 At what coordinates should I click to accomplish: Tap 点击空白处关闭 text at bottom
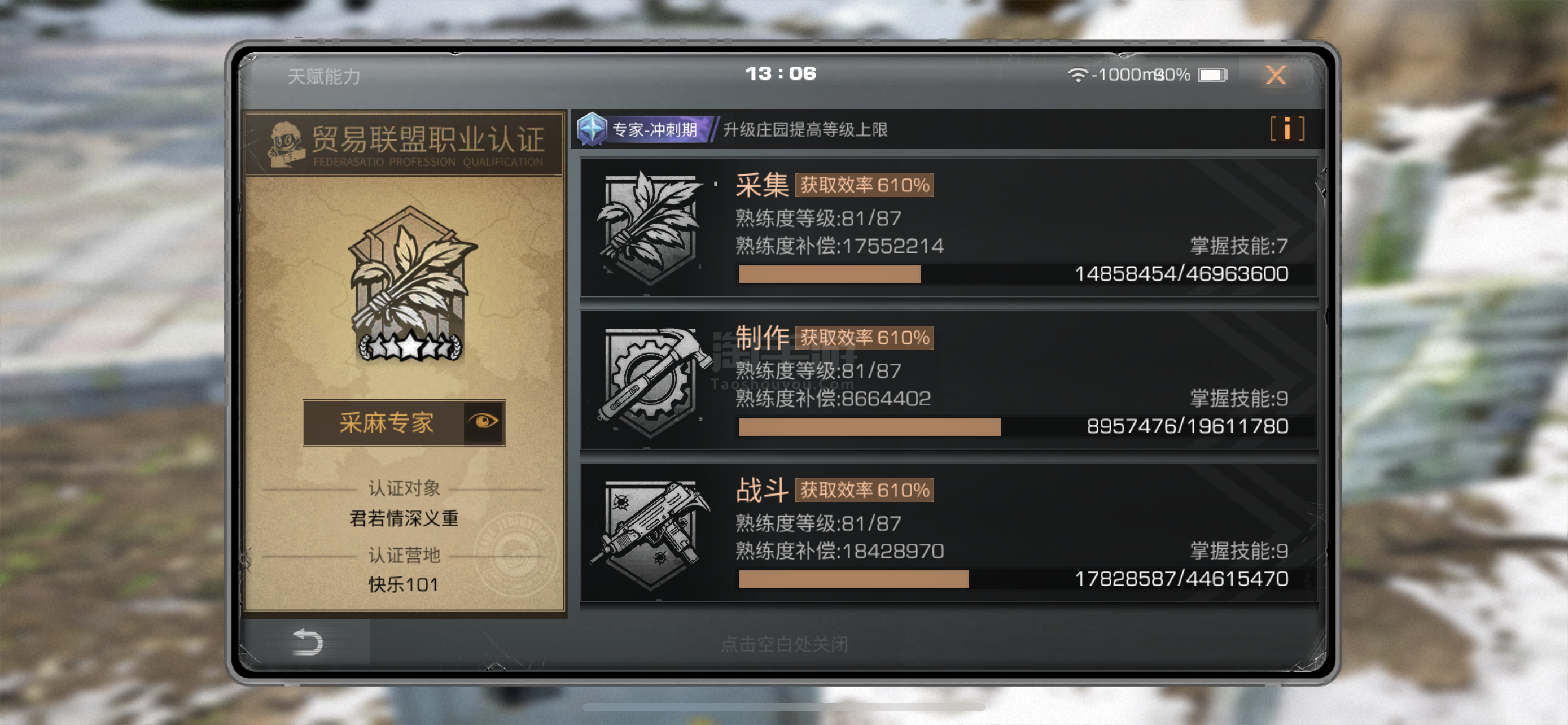[784, 644]
